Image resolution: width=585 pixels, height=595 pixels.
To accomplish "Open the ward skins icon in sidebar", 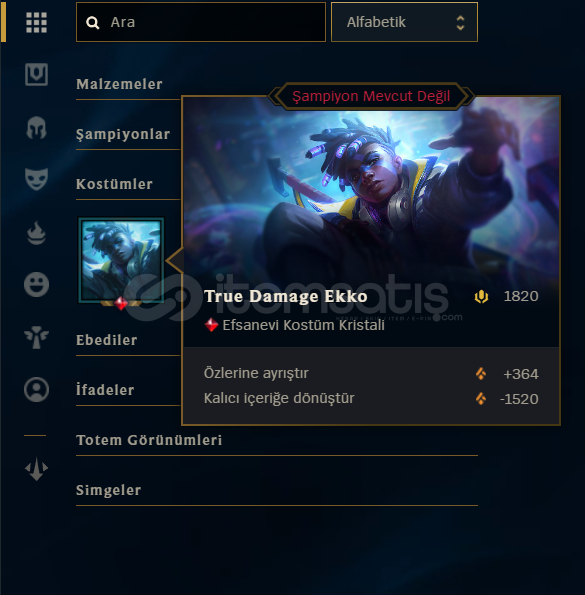I will (36, 337).
